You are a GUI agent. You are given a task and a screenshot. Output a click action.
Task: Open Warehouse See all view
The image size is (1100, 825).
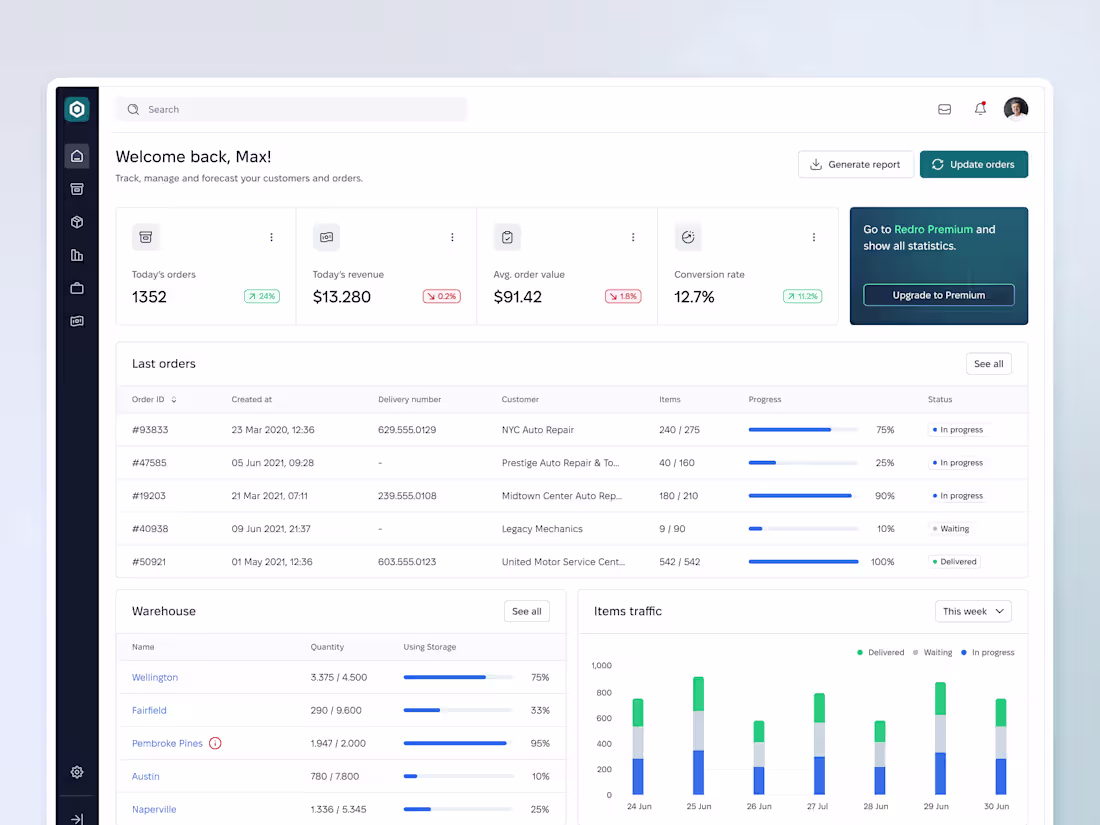pos(526,611)
